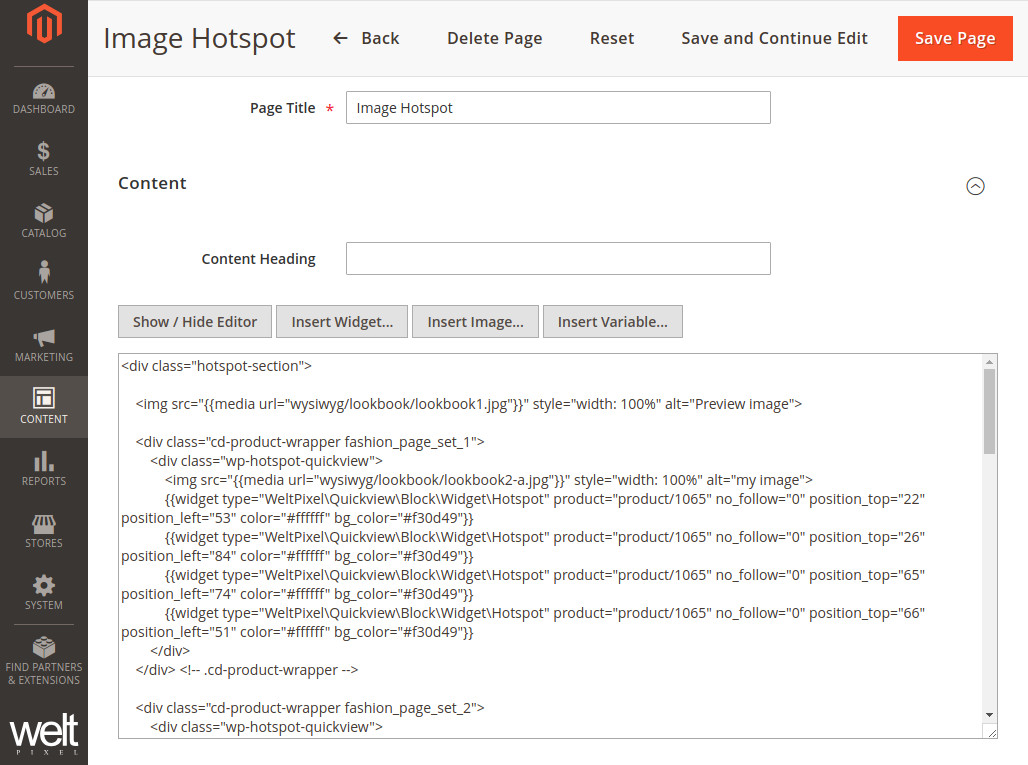Image resolution: width=1028 pixels, height=765 pixels.
Task: Open the Insert Variable dialog
Action: [612, 322]
